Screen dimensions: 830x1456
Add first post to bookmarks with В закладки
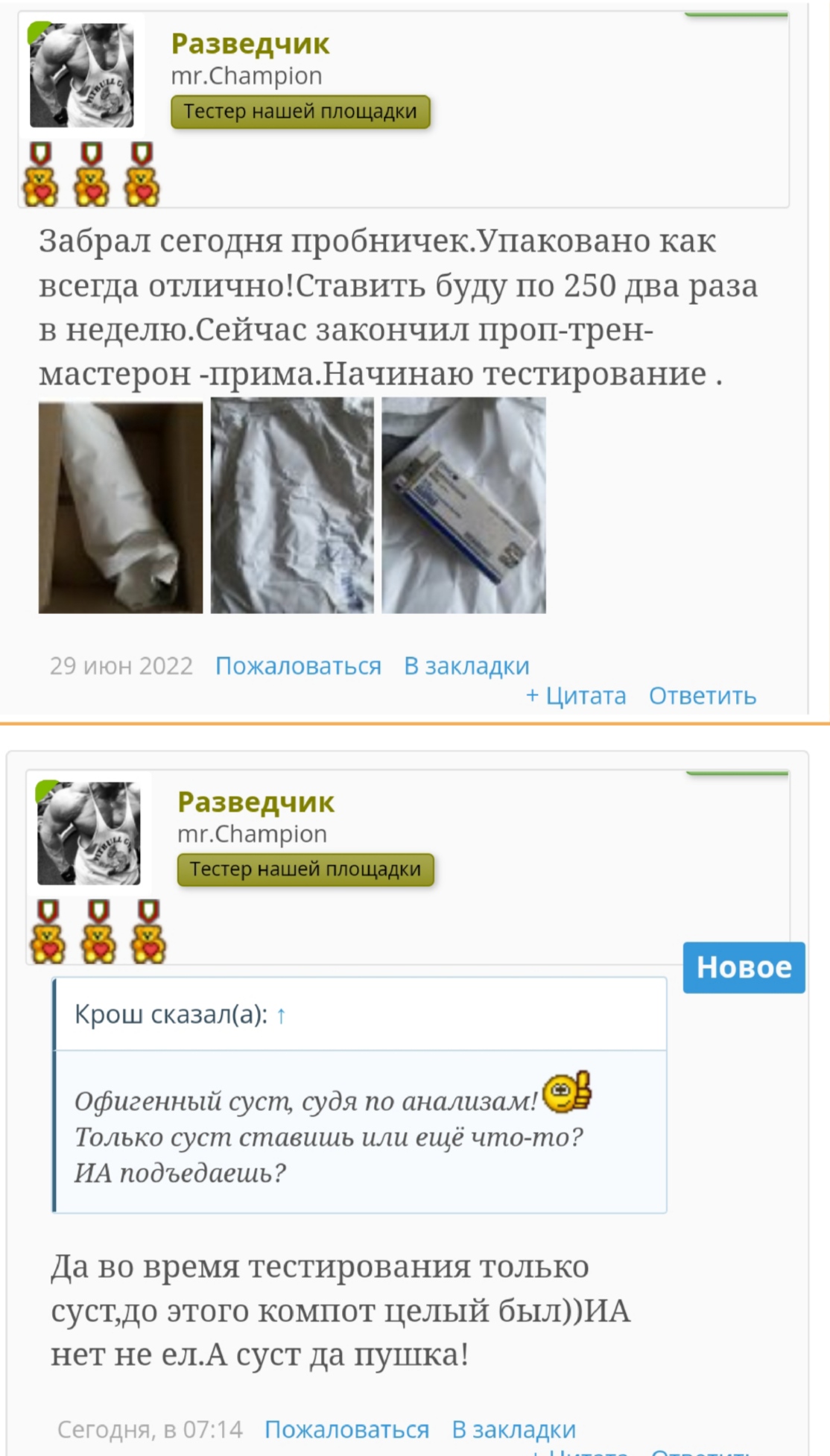click(x=466, y=665)
